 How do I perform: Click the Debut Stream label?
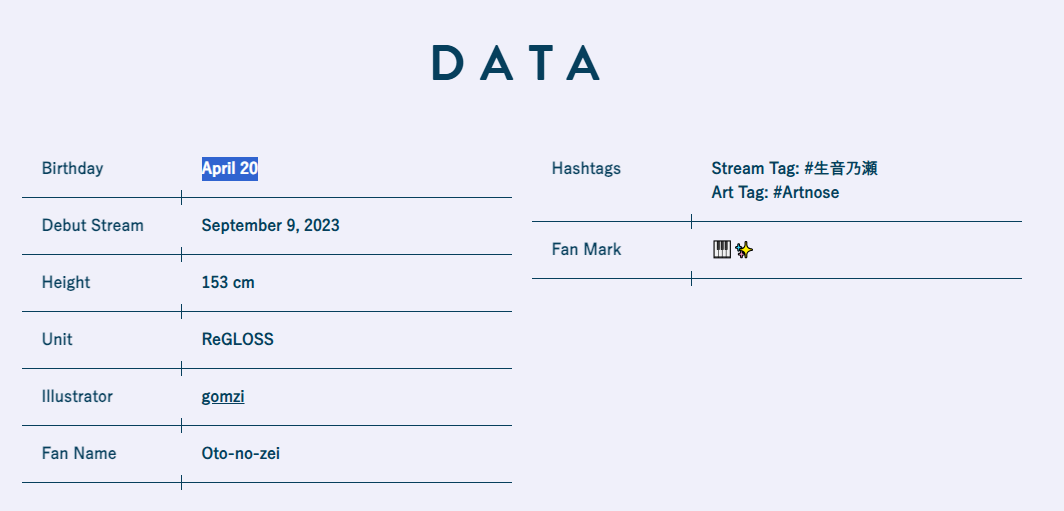click(x=92, y=226)
